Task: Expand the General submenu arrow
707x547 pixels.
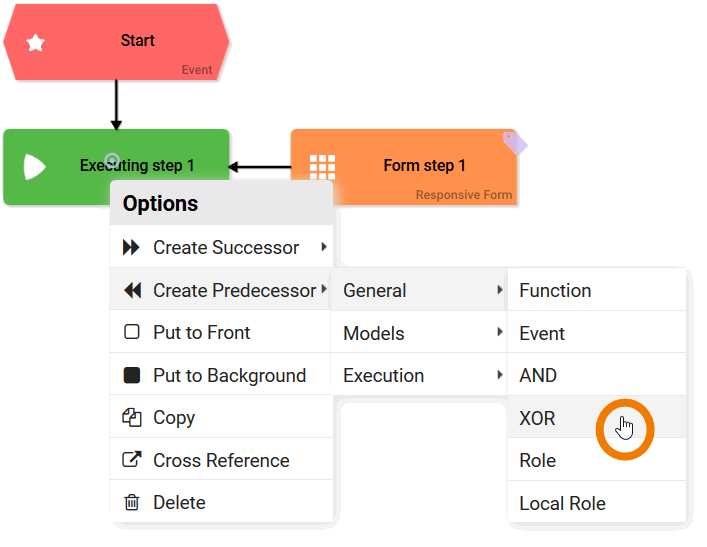Action: point(499,290)
